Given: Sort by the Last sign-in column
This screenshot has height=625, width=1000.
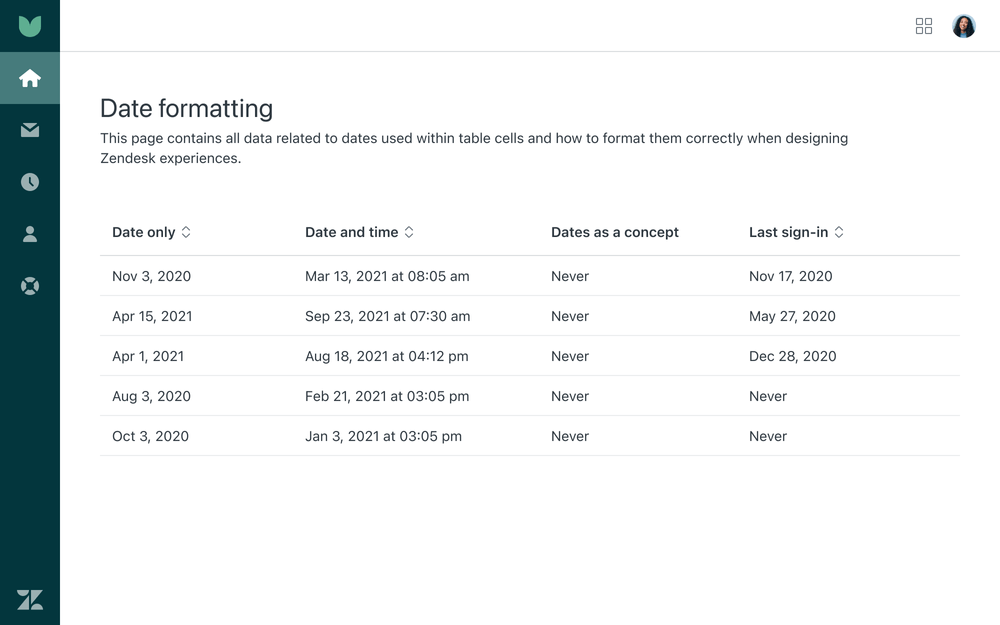Looking at the screenshot, I should tap(796, 232).
